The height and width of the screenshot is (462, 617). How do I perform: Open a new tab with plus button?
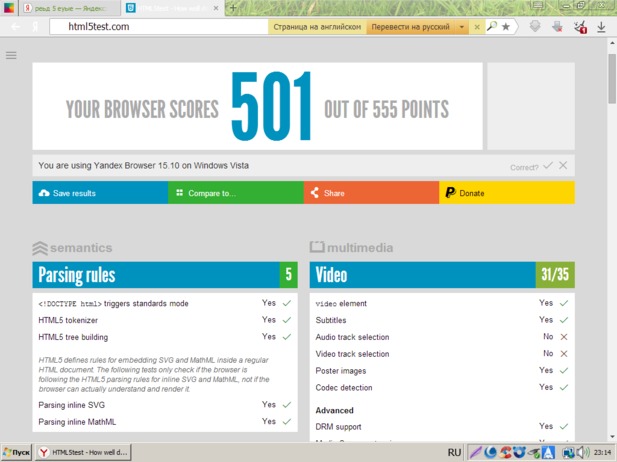pyautogui.click(x=233, y=8)
